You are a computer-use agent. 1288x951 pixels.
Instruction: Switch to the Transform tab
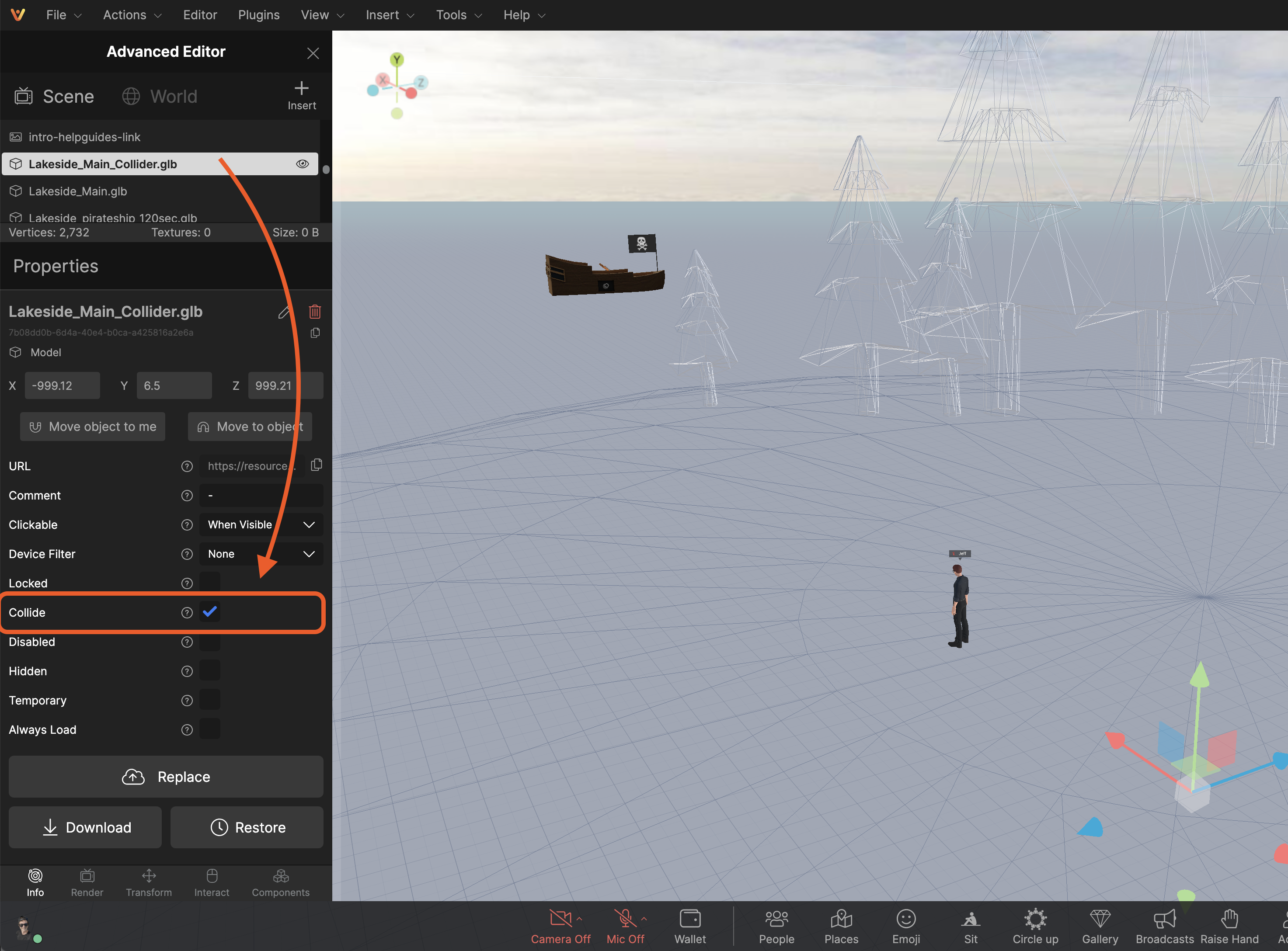tap(149, 883)
